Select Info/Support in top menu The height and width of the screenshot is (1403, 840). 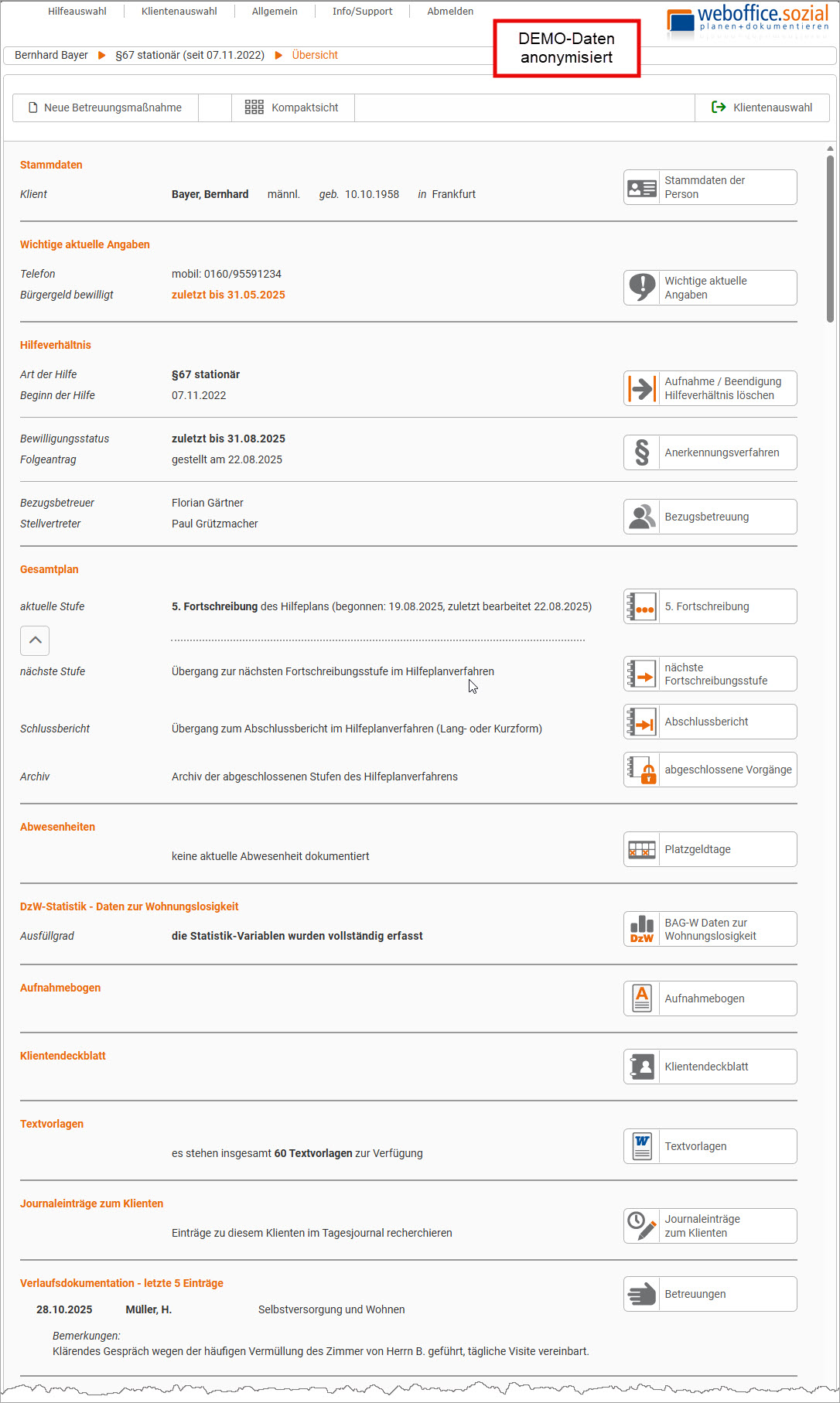[362, 12]
